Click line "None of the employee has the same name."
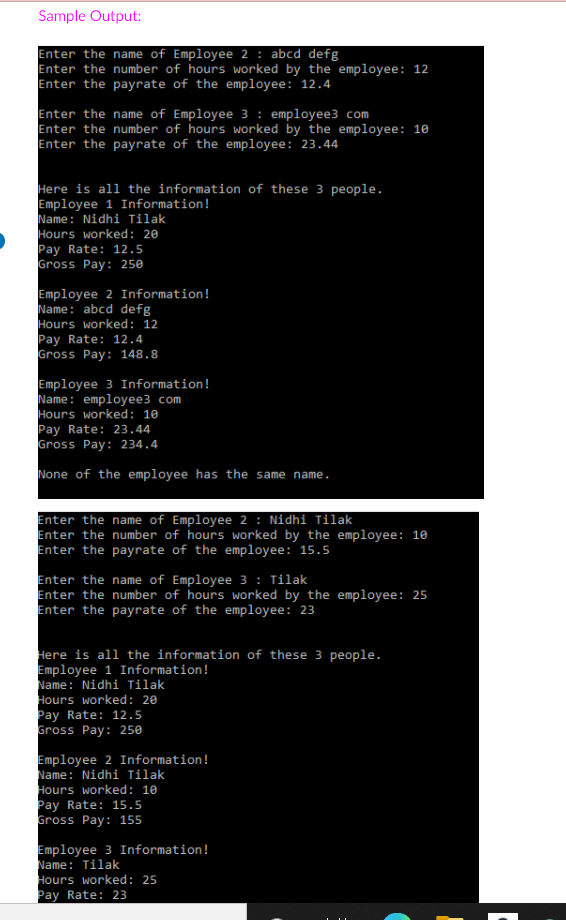The image size is (566, 920). [184, 474]
